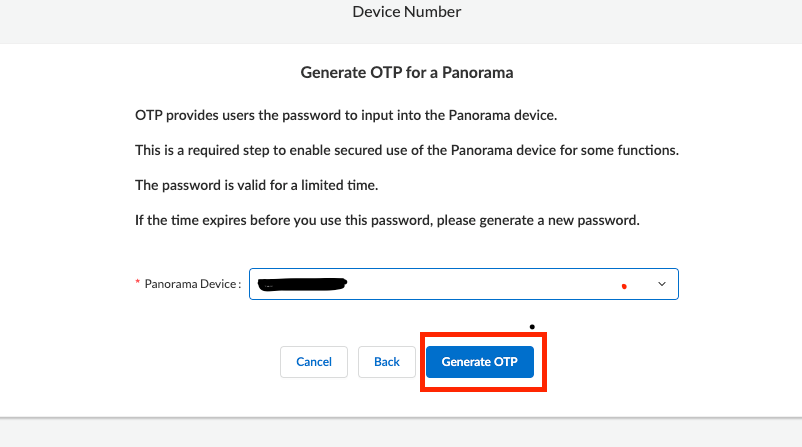Click the 'OTP provides users the password' sentence
The image size is (802, 447).
(x=345, y=115)
